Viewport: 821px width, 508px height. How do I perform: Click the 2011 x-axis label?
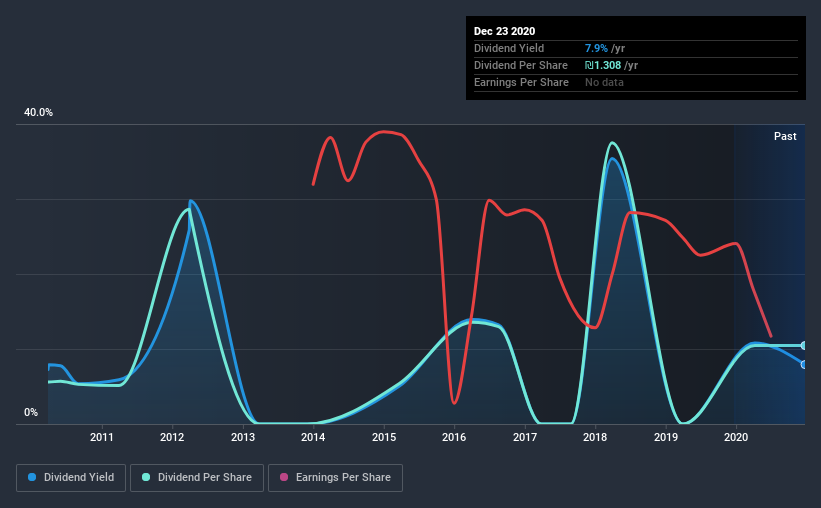coord(102,437)
